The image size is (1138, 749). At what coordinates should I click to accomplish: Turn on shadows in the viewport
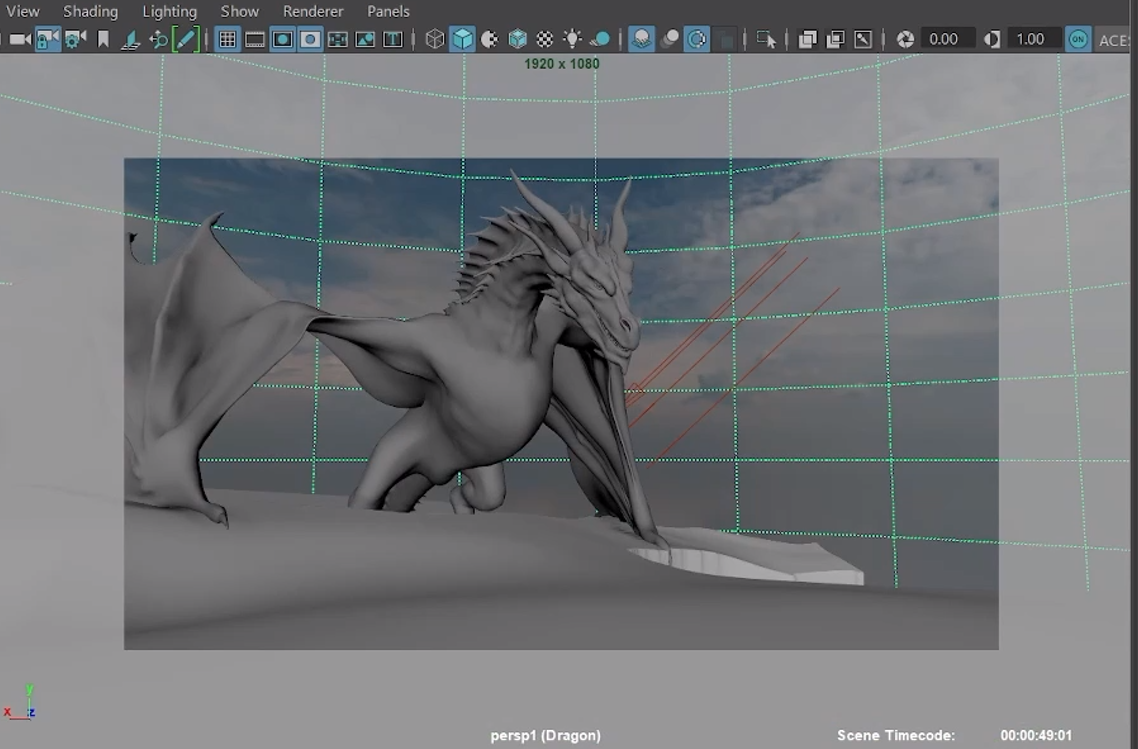click(x=602, y=40)
